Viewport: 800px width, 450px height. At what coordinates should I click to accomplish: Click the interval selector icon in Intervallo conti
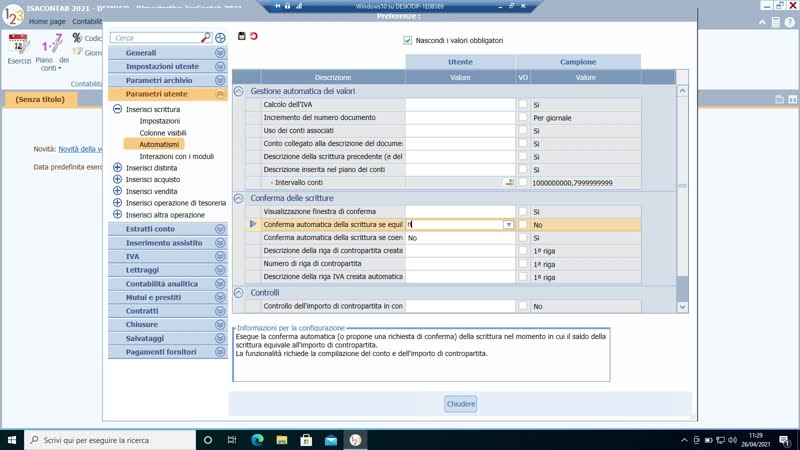[509, 182]
